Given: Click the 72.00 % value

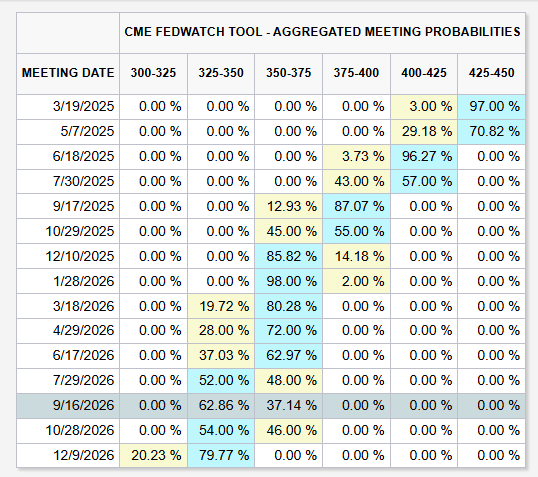Looking at the screenshot, I should pos(289,331).
